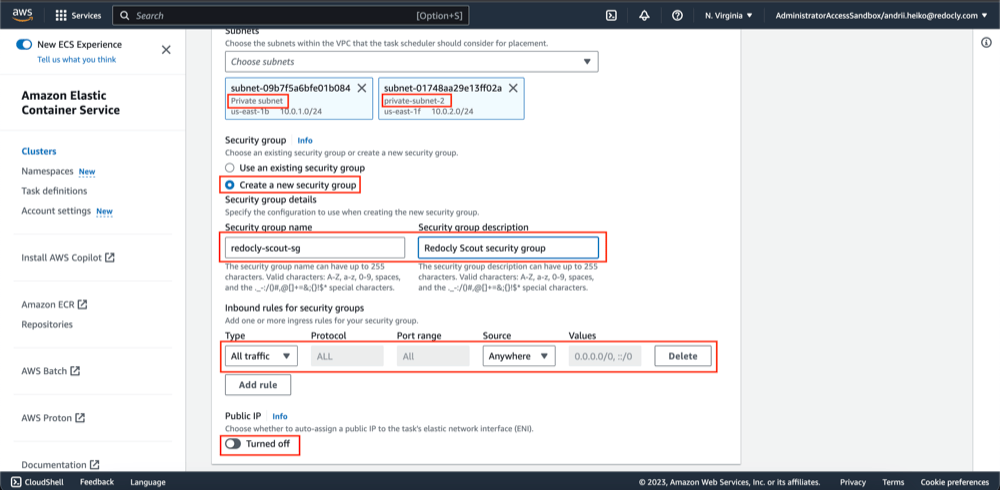Click Info link next to Public IP

pyautogui.click(x=280, y=416)
